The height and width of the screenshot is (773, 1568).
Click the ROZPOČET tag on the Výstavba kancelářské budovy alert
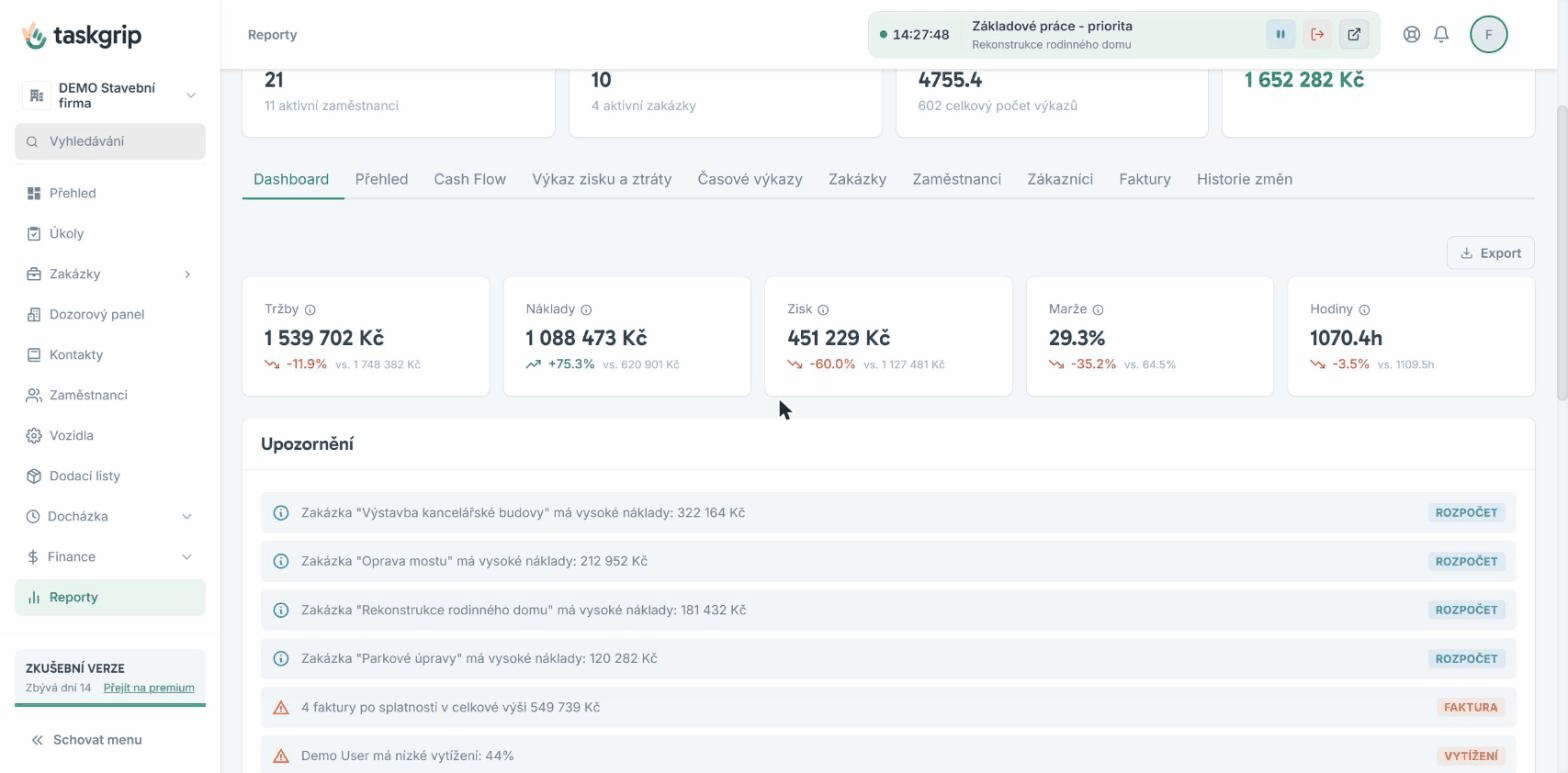(x=1466, y=513)
